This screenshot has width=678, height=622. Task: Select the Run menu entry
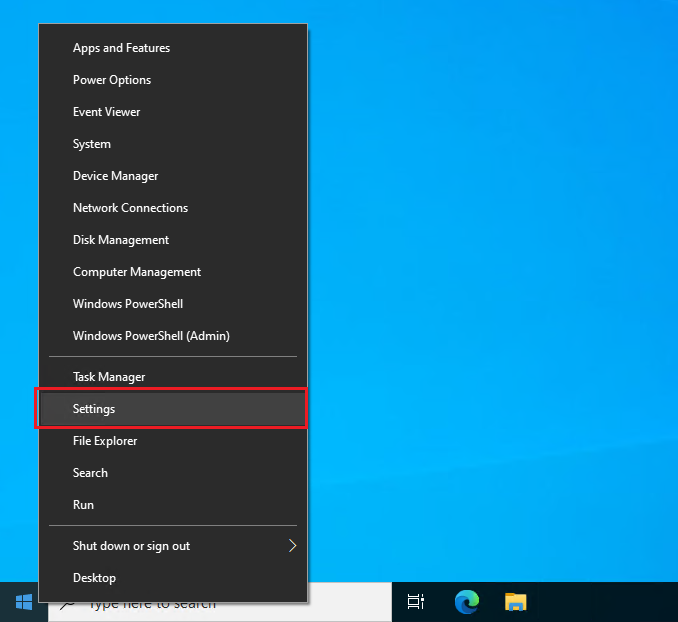pyautogui.click(x=84, y=505)
